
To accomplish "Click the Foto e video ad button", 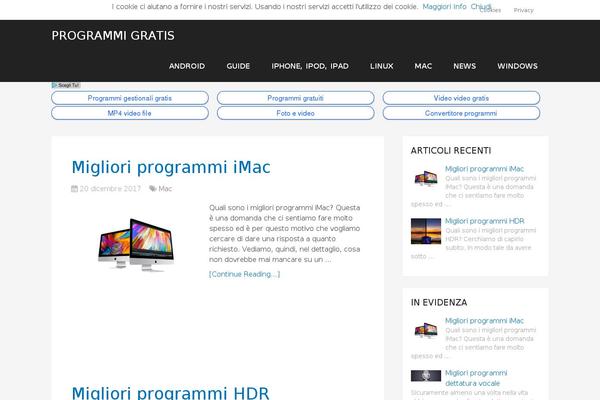I will coord(295,113).
